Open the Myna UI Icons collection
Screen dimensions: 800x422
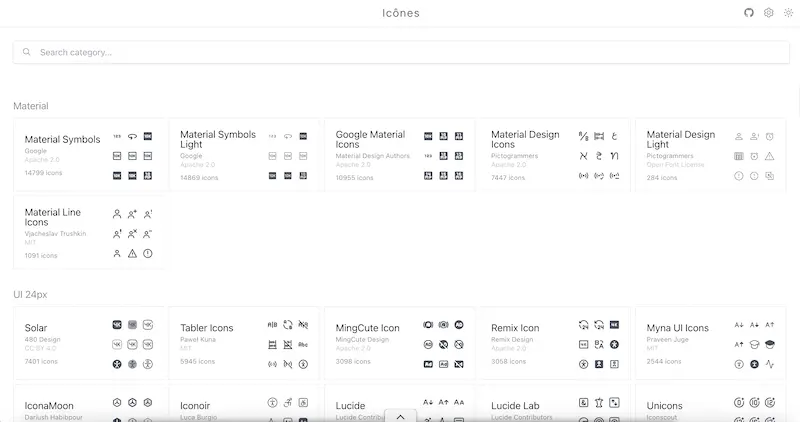(711, 343)
